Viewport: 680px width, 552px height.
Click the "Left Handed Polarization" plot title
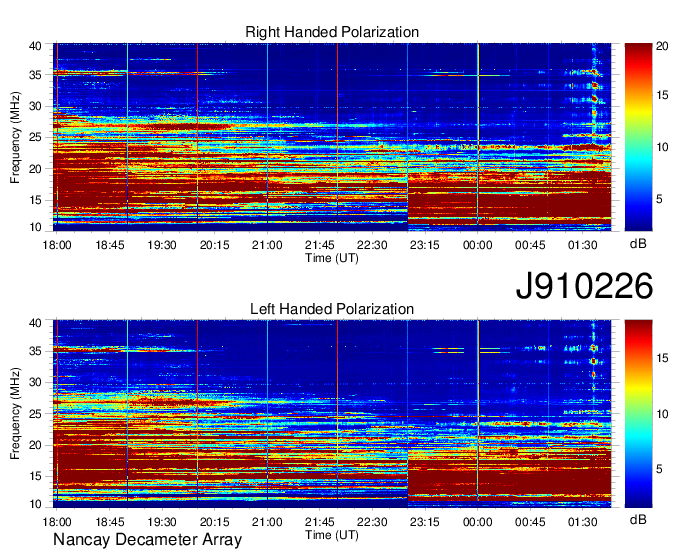click(332, 309)
